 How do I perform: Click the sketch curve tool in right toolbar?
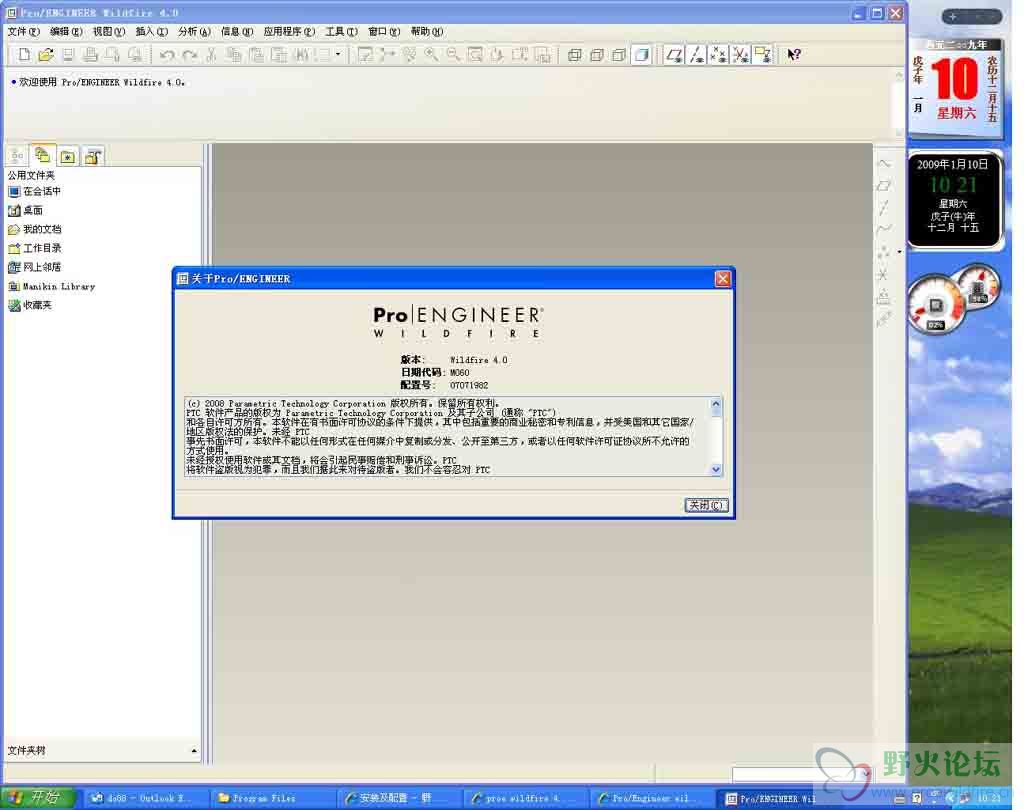(x=884, y=163)
